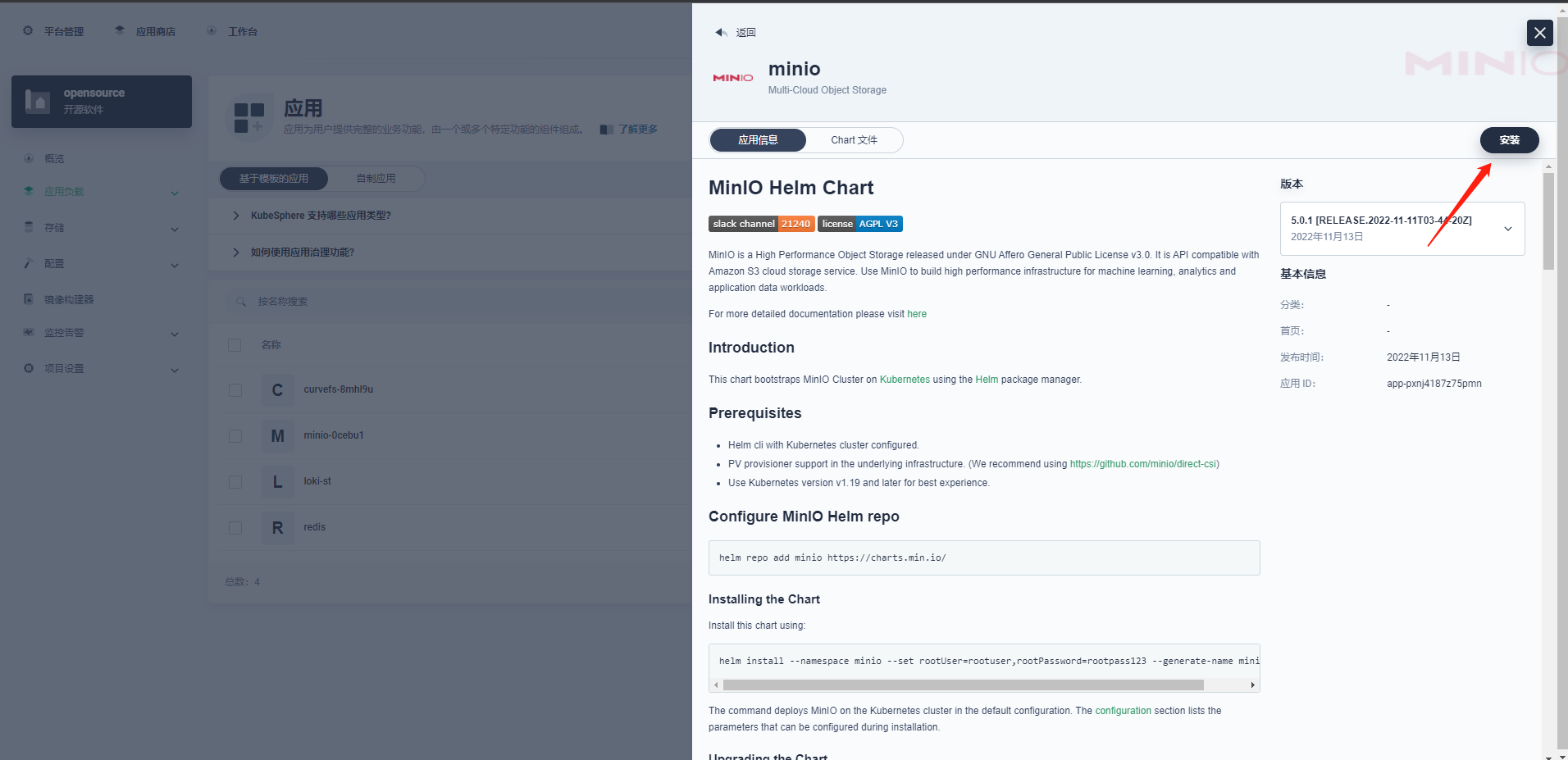Click the 平台管理 gear icon

pyautogui.click(x=28, y=31)
